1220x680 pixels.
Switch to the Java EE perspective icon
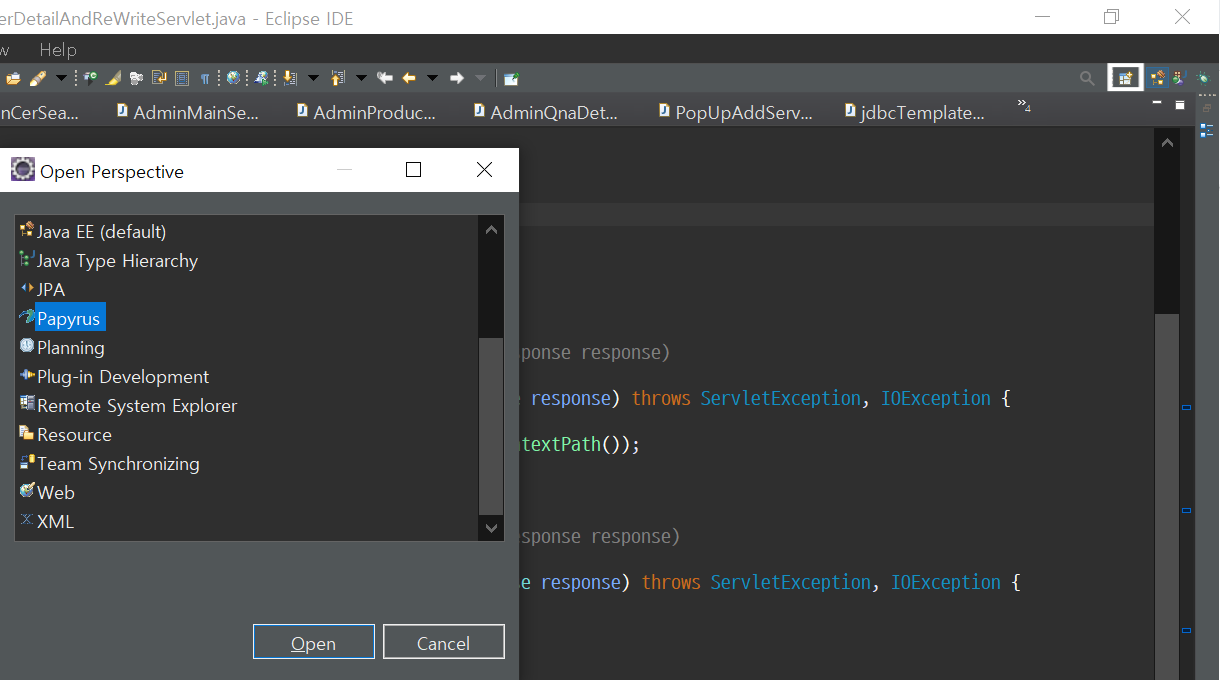1158,78
